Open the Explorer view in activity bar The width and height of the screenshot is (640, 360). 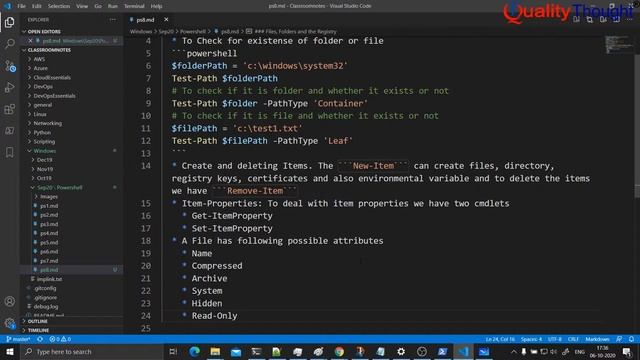click(x=9, y=22)
